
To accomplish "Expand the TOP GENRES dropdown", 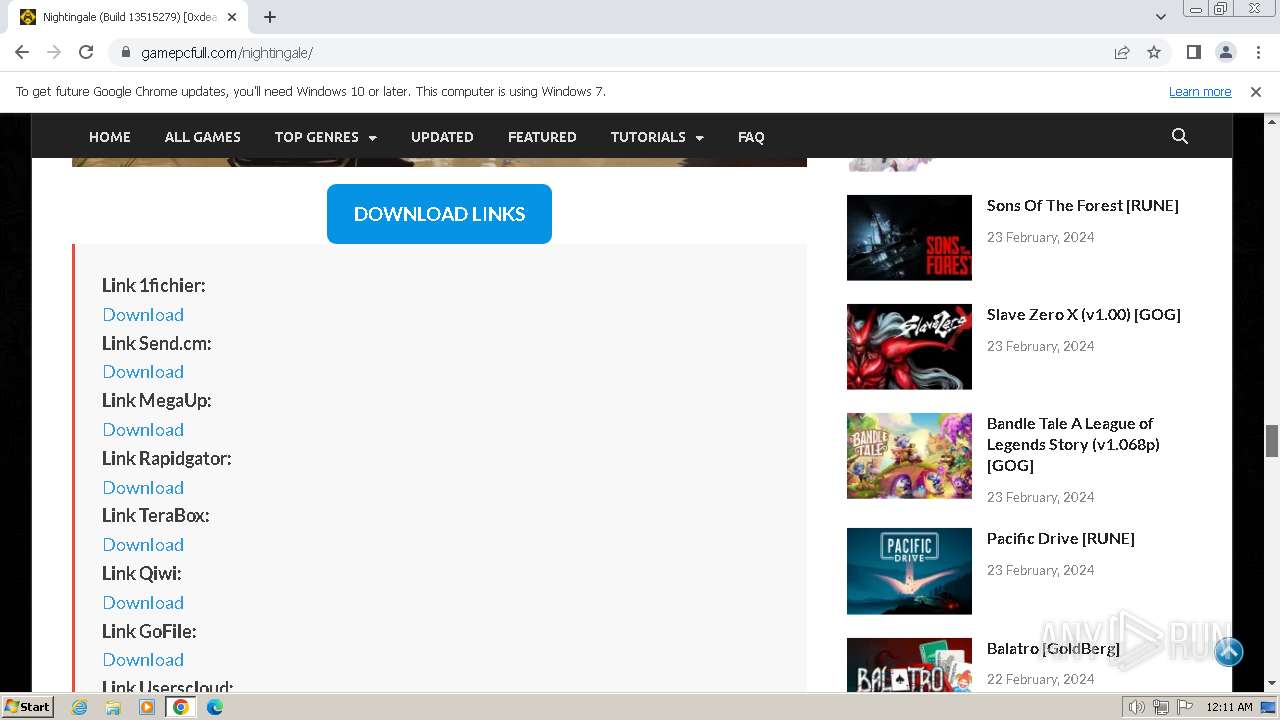I will click(326, 137).
